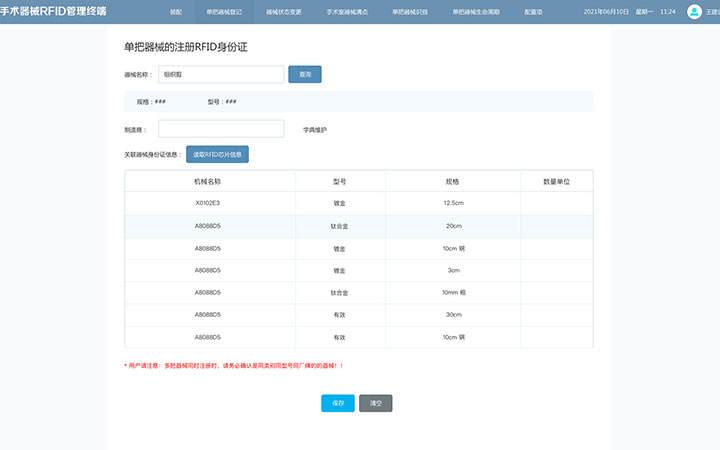The width and height of the screenshot is (720, 450).
Task: Open the 单把器械生命周期 tab
Action: pos(475,12)
